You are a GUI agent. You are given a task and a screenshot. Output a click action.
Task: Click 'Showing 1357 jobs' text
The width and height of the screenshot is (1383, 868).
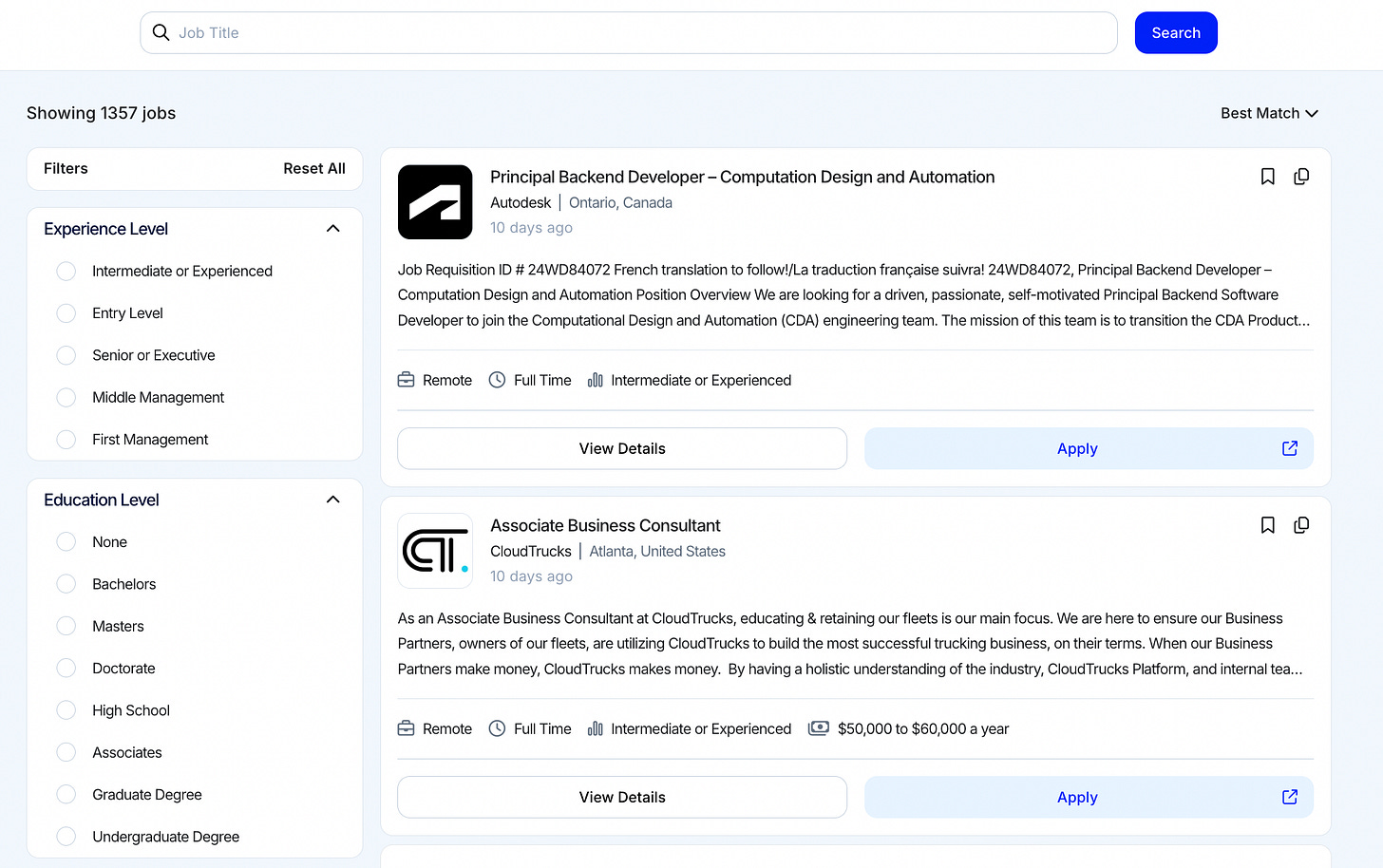pyautogui.click(x=101, y=113)
